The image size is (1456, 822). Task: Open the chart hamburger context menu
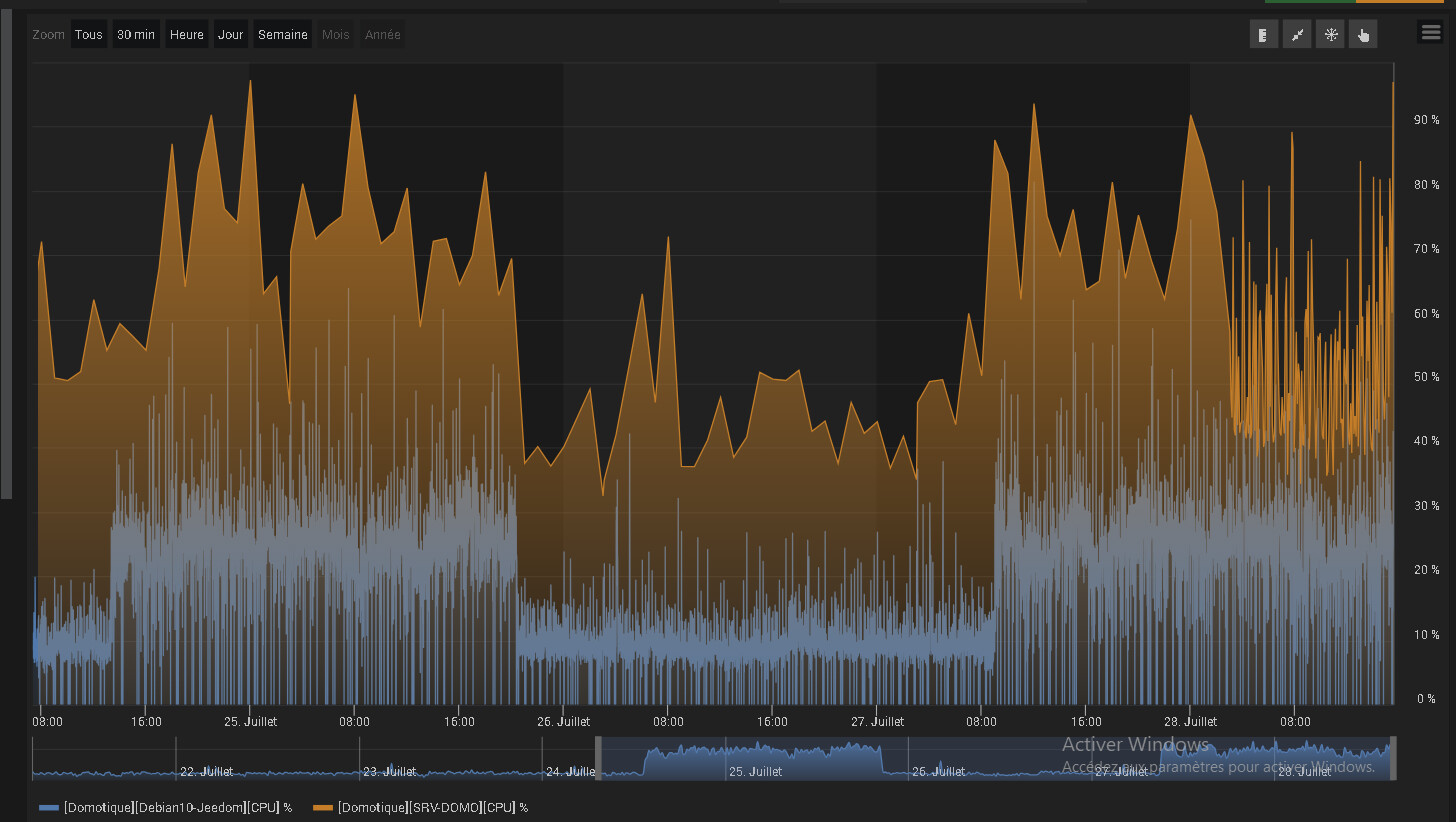(1430, 33)
